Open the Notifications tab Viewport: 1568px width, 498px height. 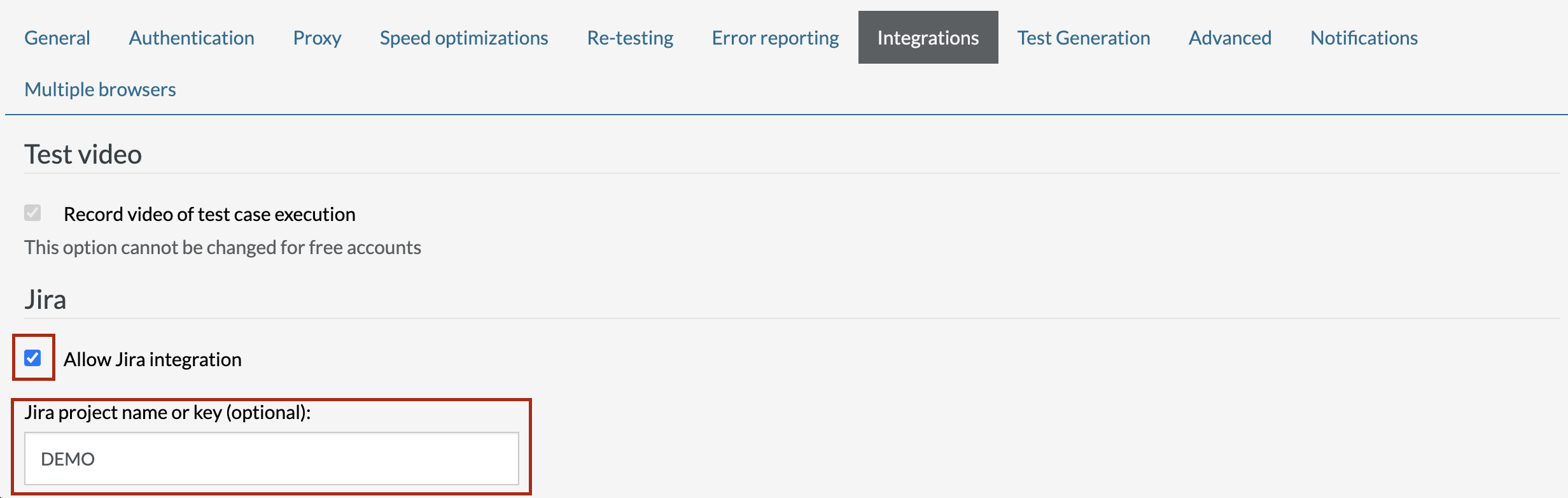[x=1364, y=38]
